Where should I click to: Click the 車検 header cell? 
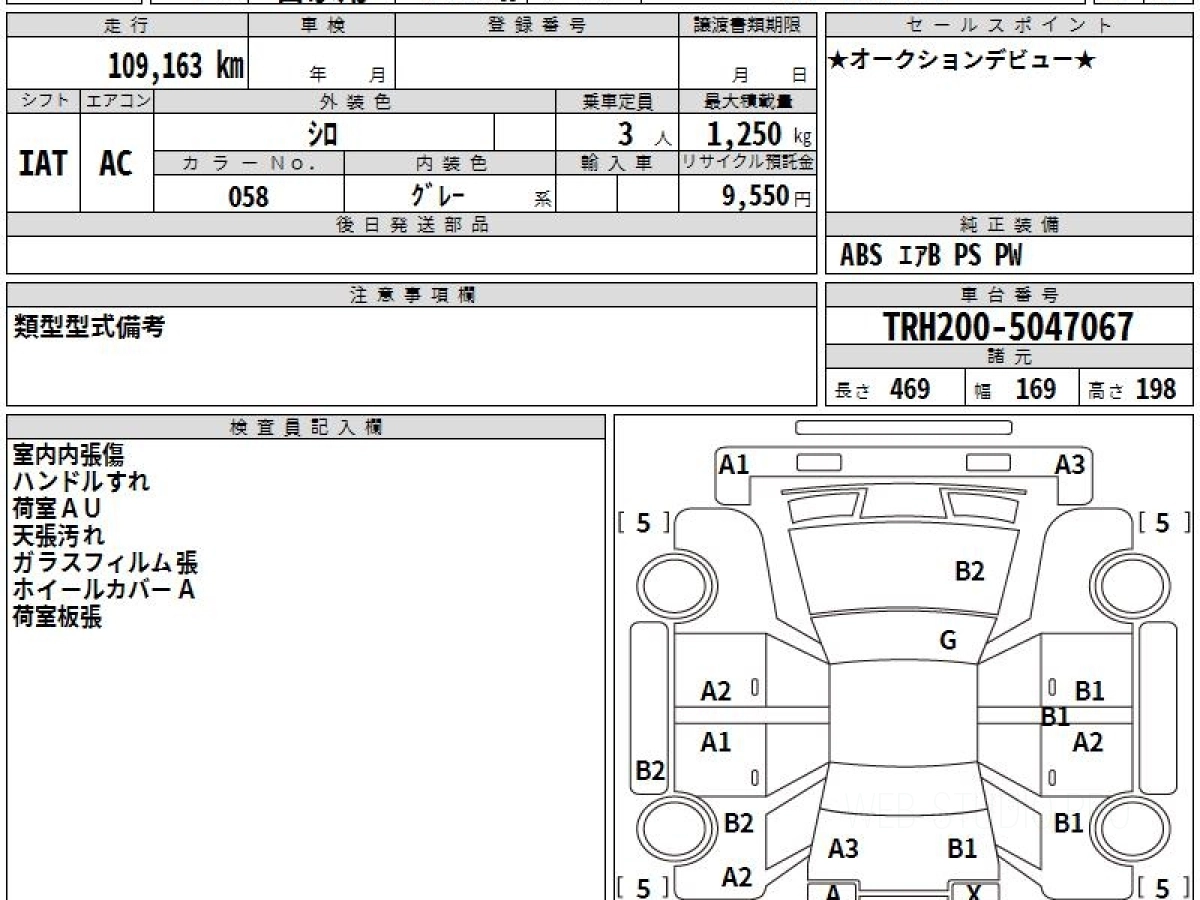click(x=322, y=26)
